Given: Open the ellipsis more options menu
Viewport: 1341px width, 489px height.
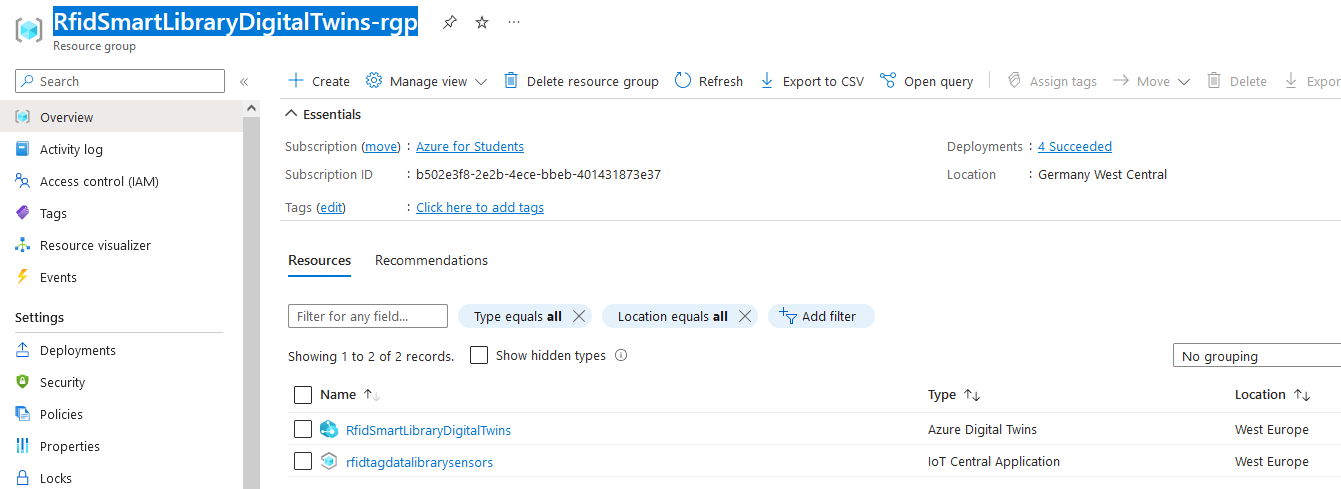Looking at the screenshot, I should tap(514, 22).
